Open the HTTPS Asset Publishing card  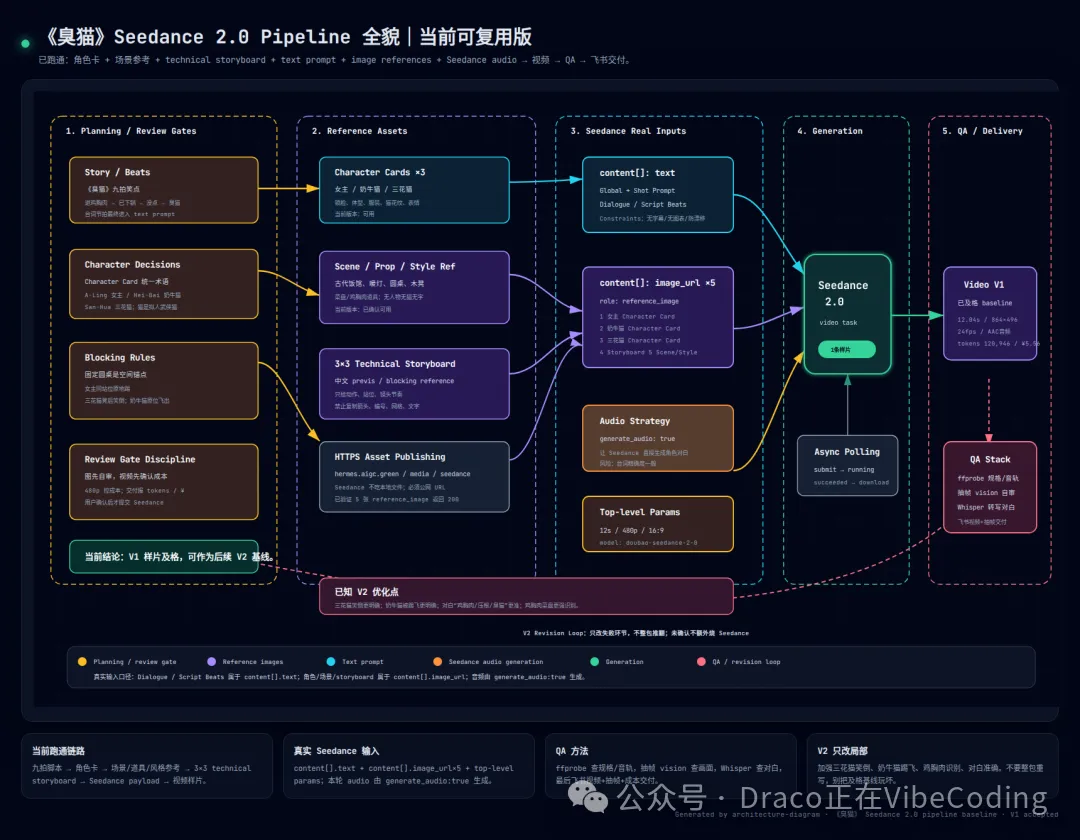pos(414,476)
